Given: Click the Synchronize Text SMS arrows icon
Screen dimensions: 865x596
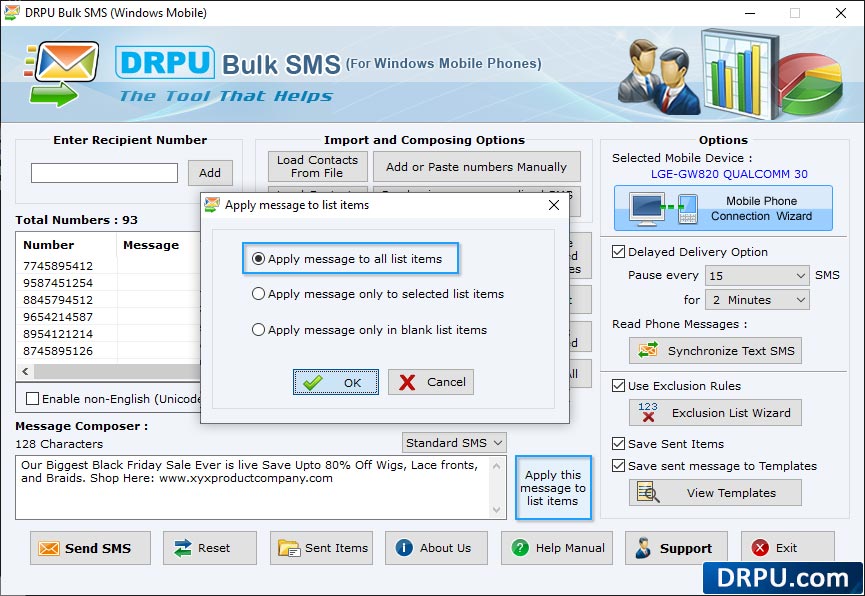Looking at the screenshot, I should 648,350.
